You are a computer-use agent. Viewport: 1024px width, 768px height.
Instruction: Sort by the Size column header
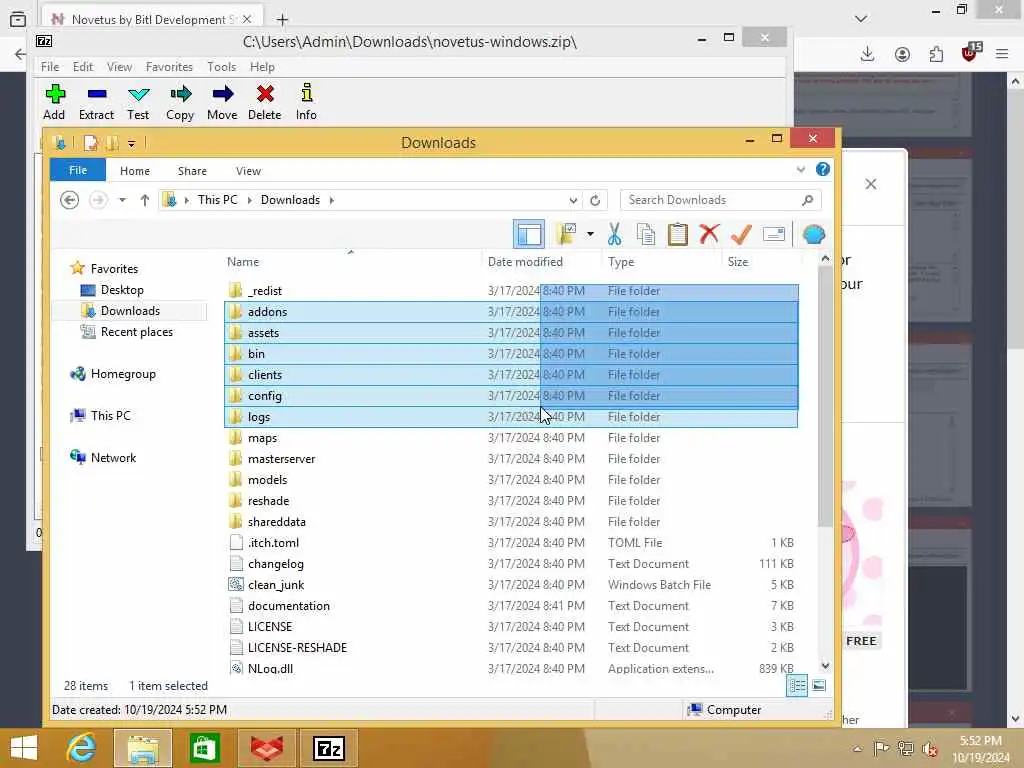click(x=761, y=262)
